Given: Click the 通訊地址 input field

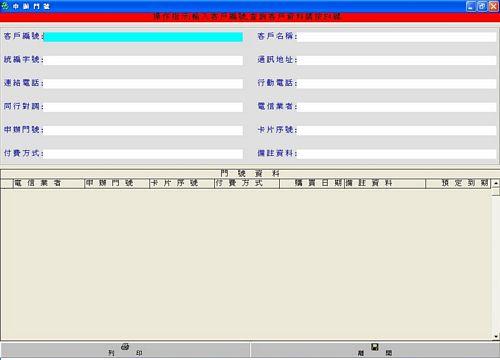Looking at the screenshot, I should pos(397,60).
